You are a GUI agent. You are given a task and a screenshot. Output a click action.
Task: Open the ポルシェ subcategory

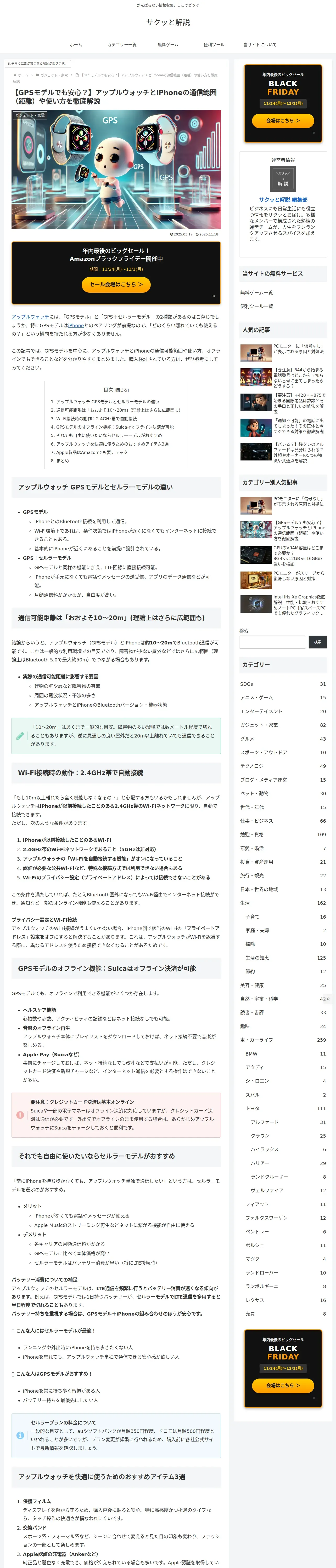(285, 1246)
